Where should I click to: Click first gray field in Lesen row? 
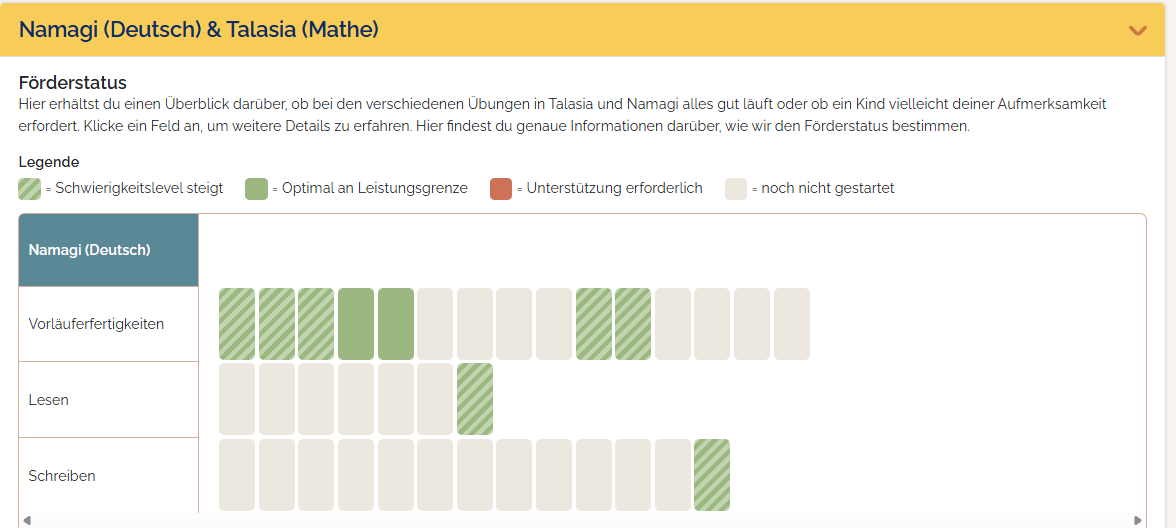[237, 400]
